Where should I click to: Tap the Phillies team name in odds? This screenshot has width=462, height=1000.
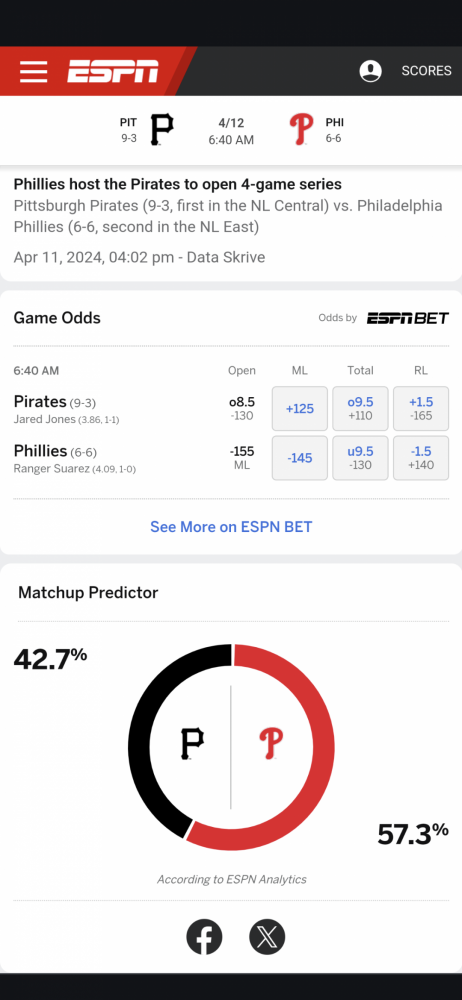click(x=40, y=451)
